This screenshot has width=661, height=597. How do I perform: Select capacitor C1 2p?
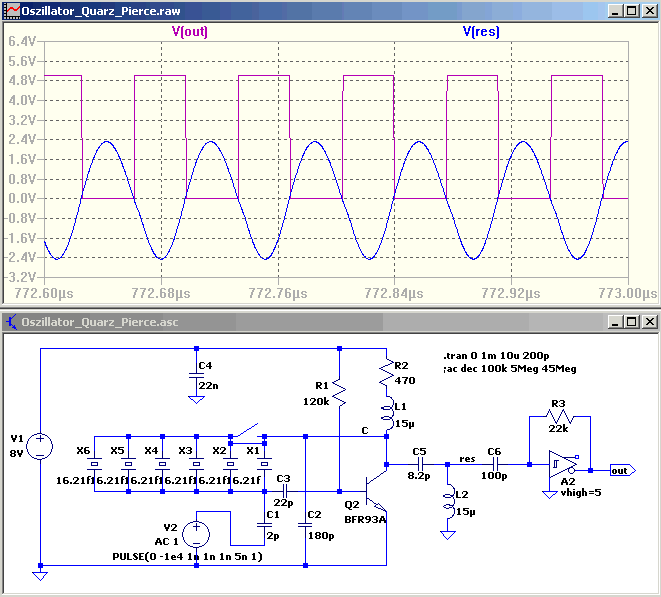tap(264, 525)
